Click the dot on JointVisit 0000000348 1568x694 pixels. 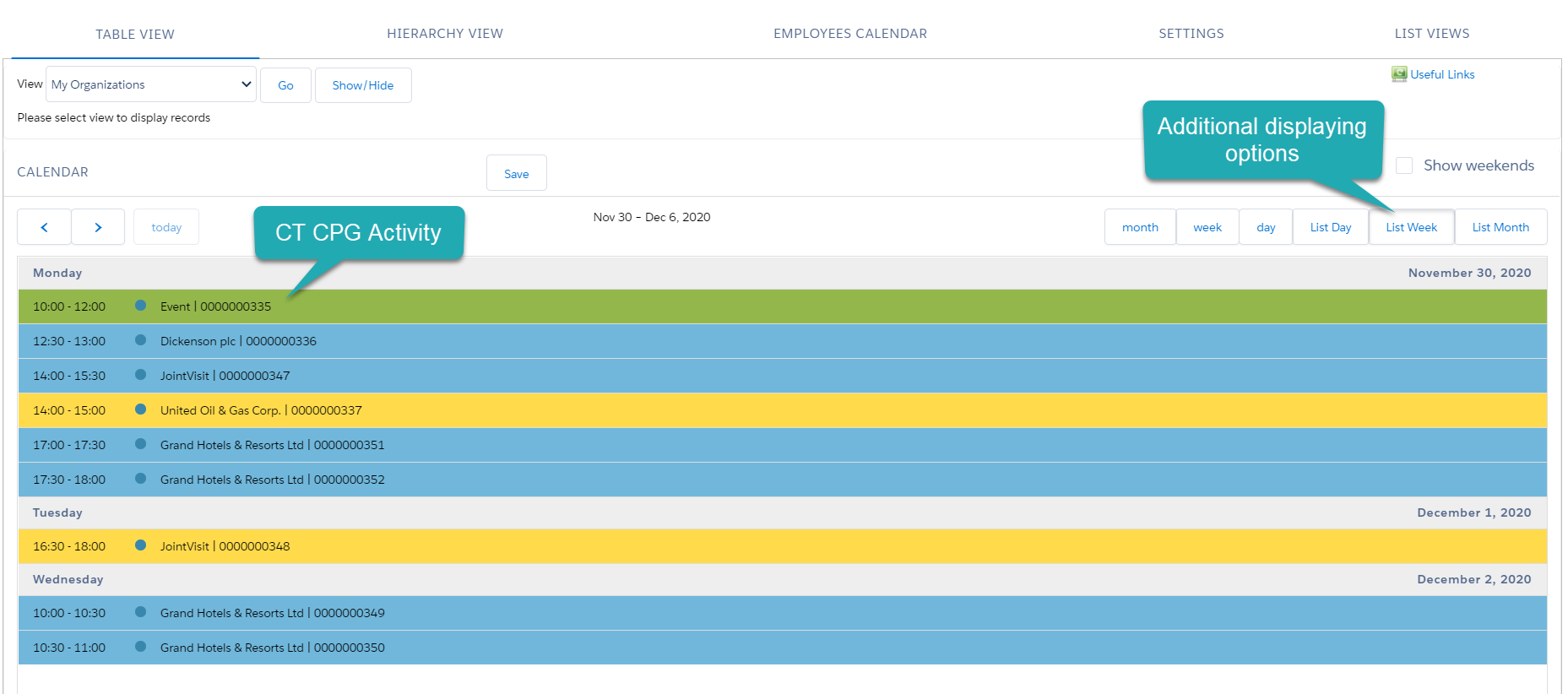click(x=141, y=545)
